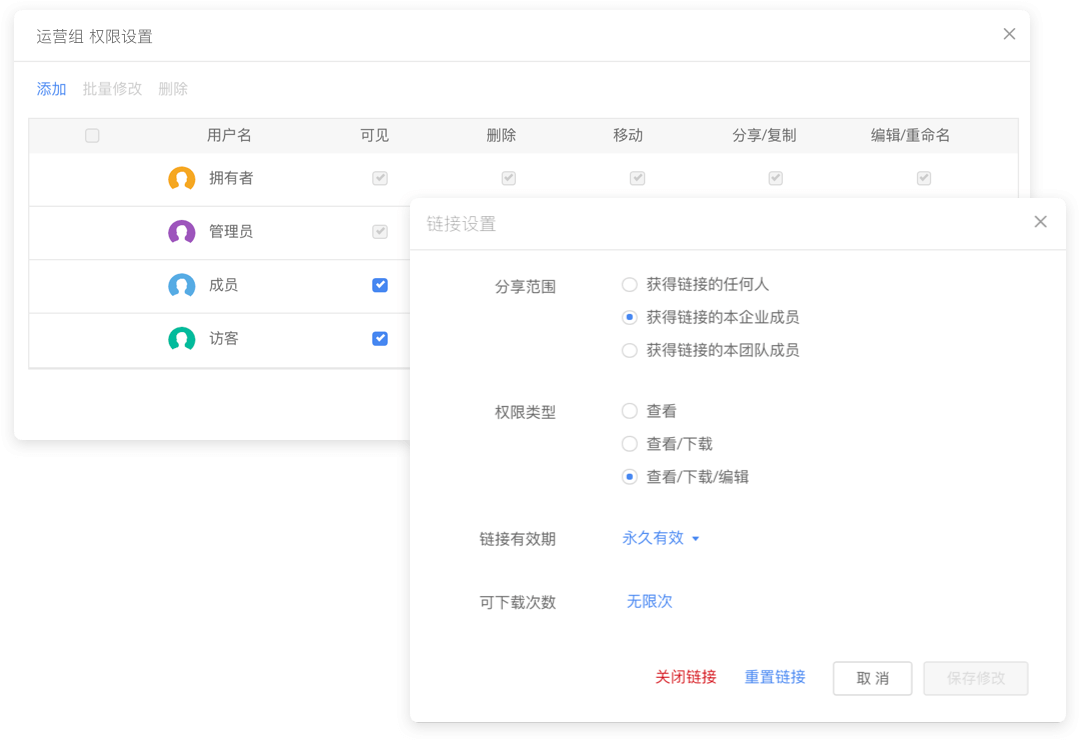Image resolution: width=1080 pixels, height=740 pixels.
Task: Open 无限次 download limit link
Action: (649, 601)
